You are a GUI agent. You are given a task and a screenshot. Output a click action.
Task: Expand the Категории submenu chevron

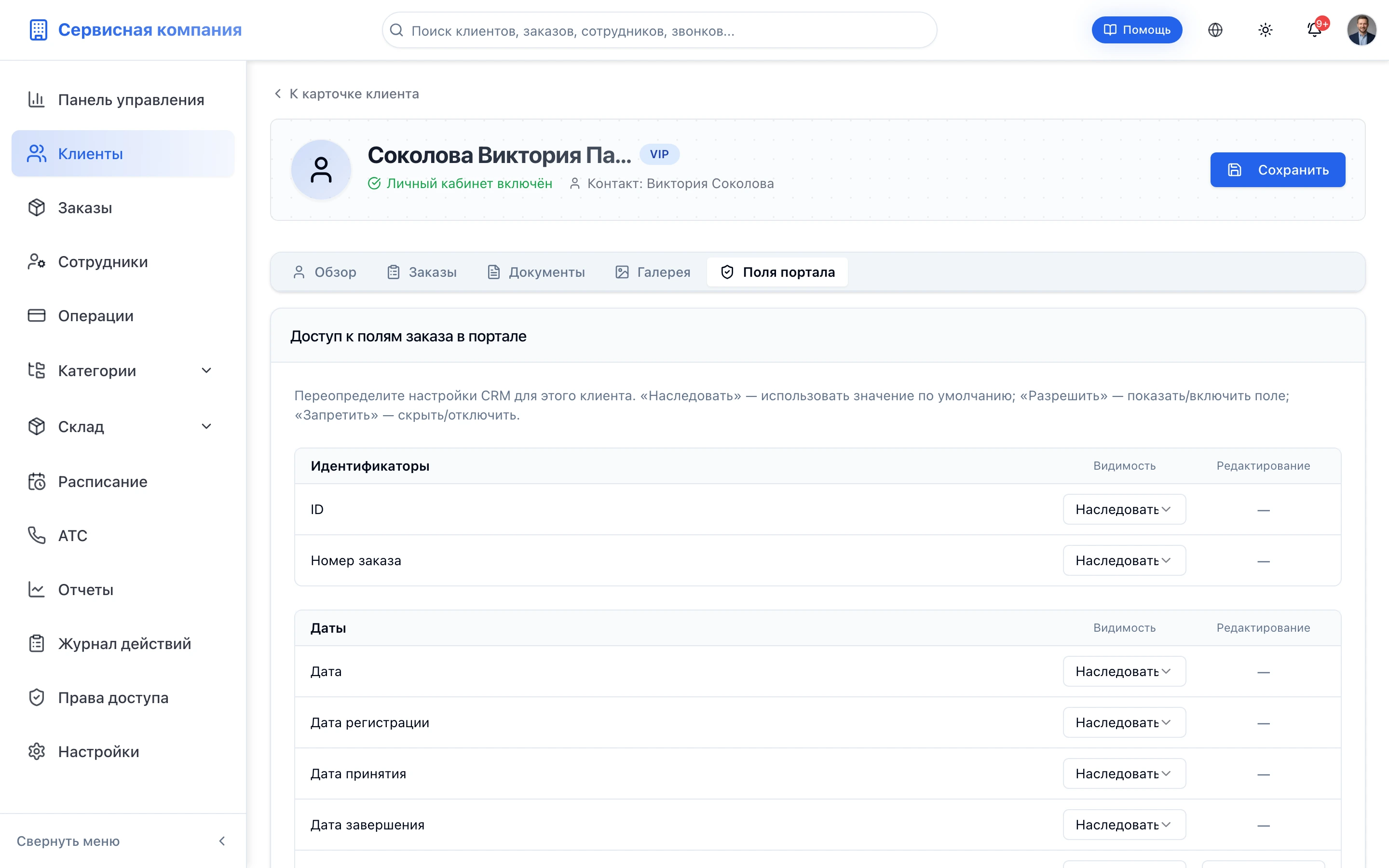click(206, 370)
